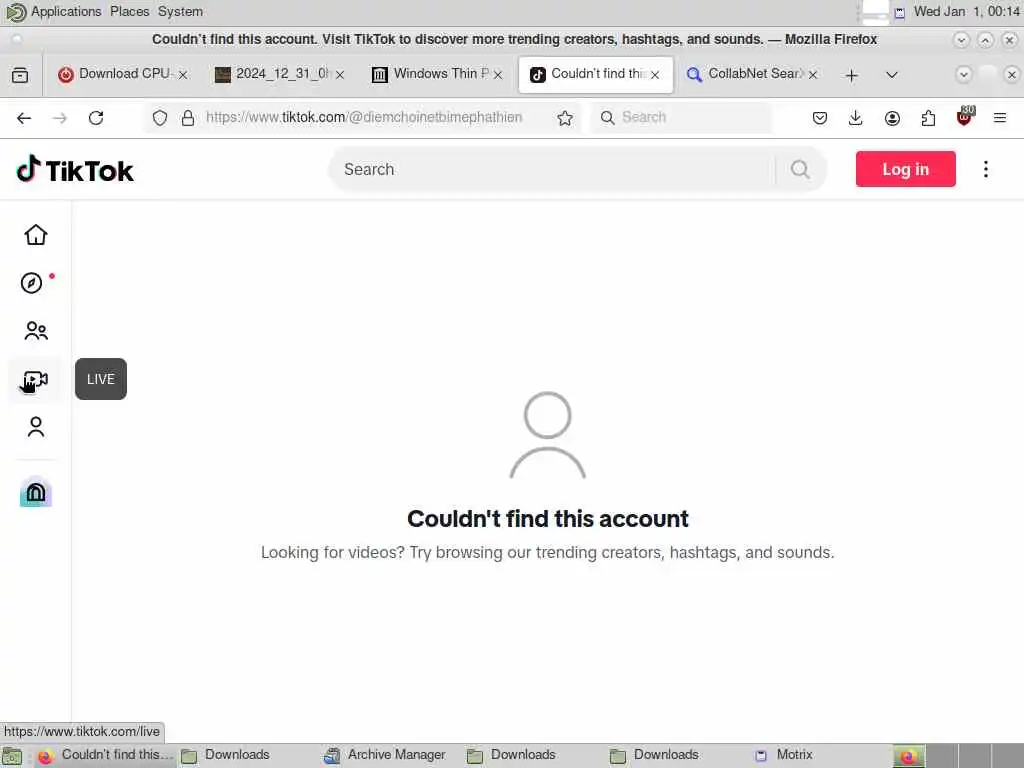Expand the list all tabs chevron

[x=891, y=74]
